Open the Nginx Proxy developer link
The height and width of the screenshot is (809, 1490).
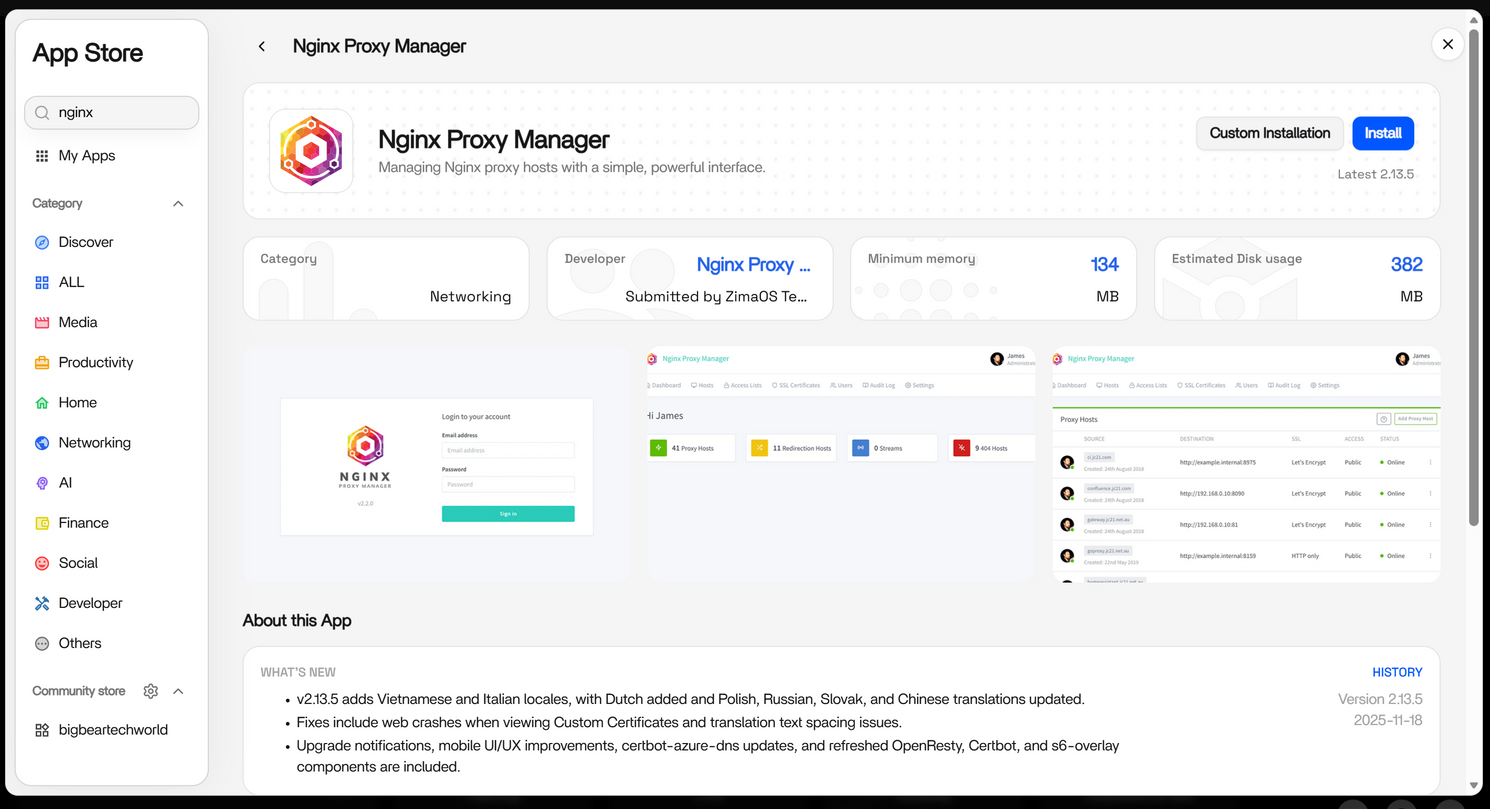[x=753, y=264]
